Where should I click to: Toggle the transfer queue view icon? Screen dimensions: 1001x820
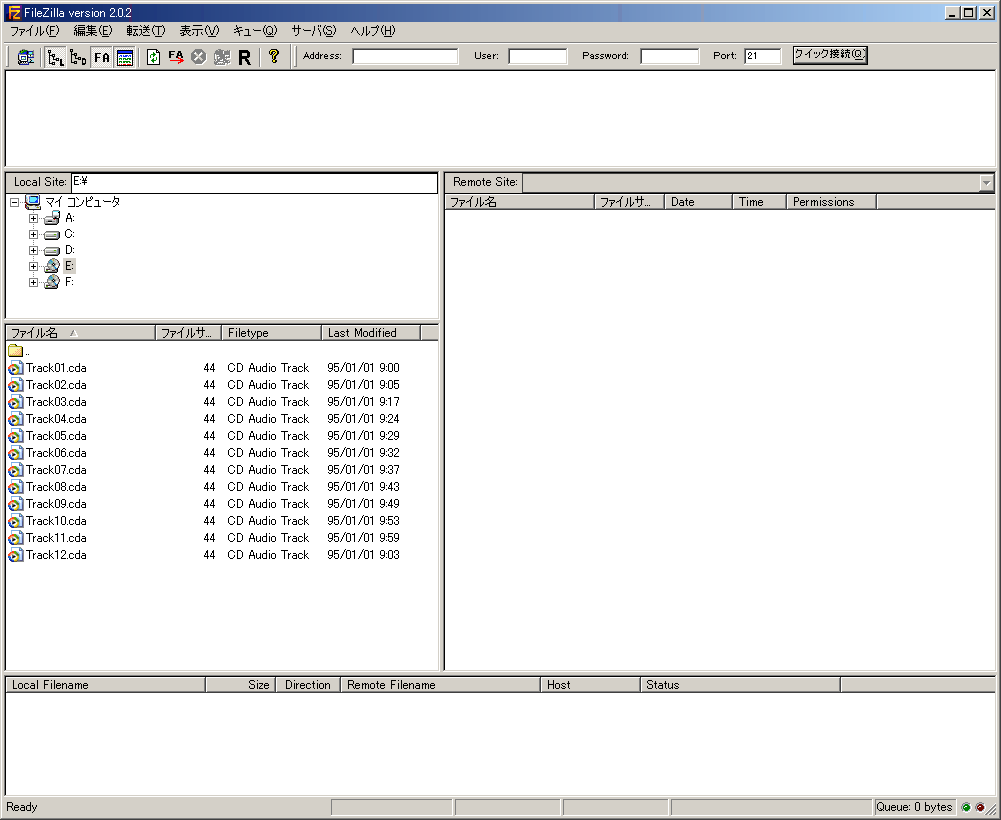tap(125, 57)
